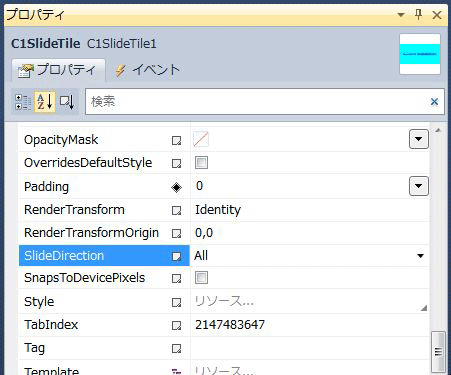Expand the Padding dropdown
451x375 pixels.
pyautogui.click(x=419, y=186)
